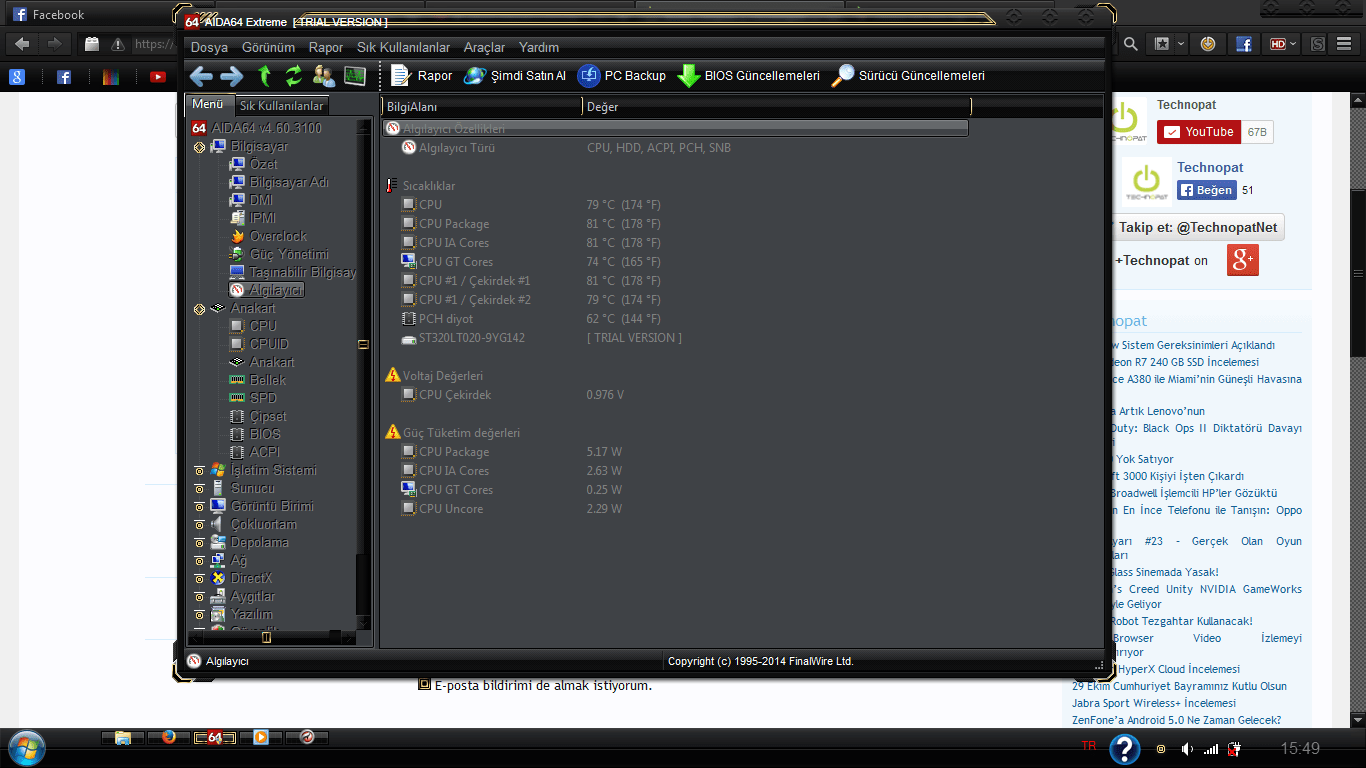This screenshot has height=768, width=1366.
Task: Open the Araçlar menu
Action: tap(484, 47)
